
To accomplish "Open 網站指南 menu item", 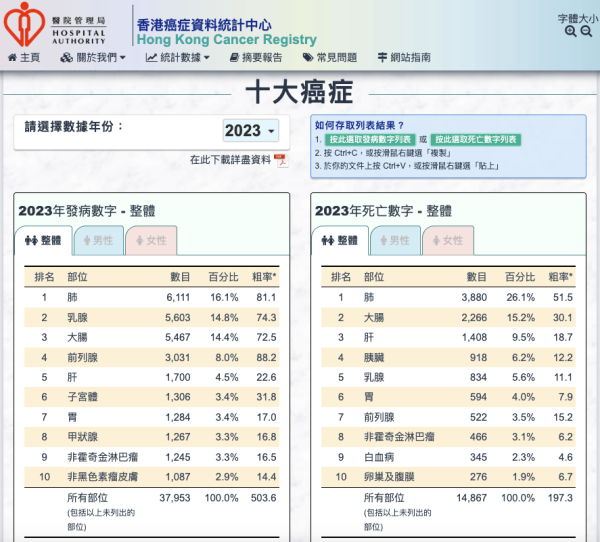I will point(404,57).
